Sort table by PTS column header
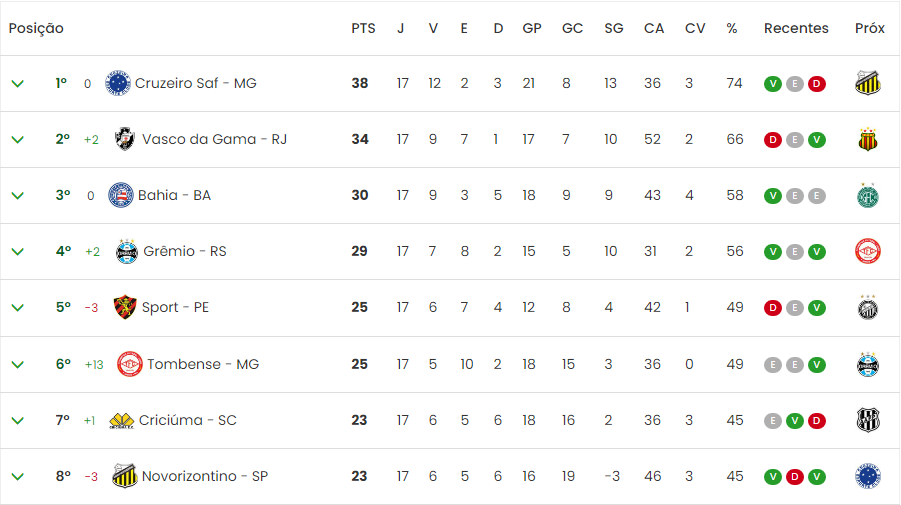901x505 pixels. (x=363, y=29)
